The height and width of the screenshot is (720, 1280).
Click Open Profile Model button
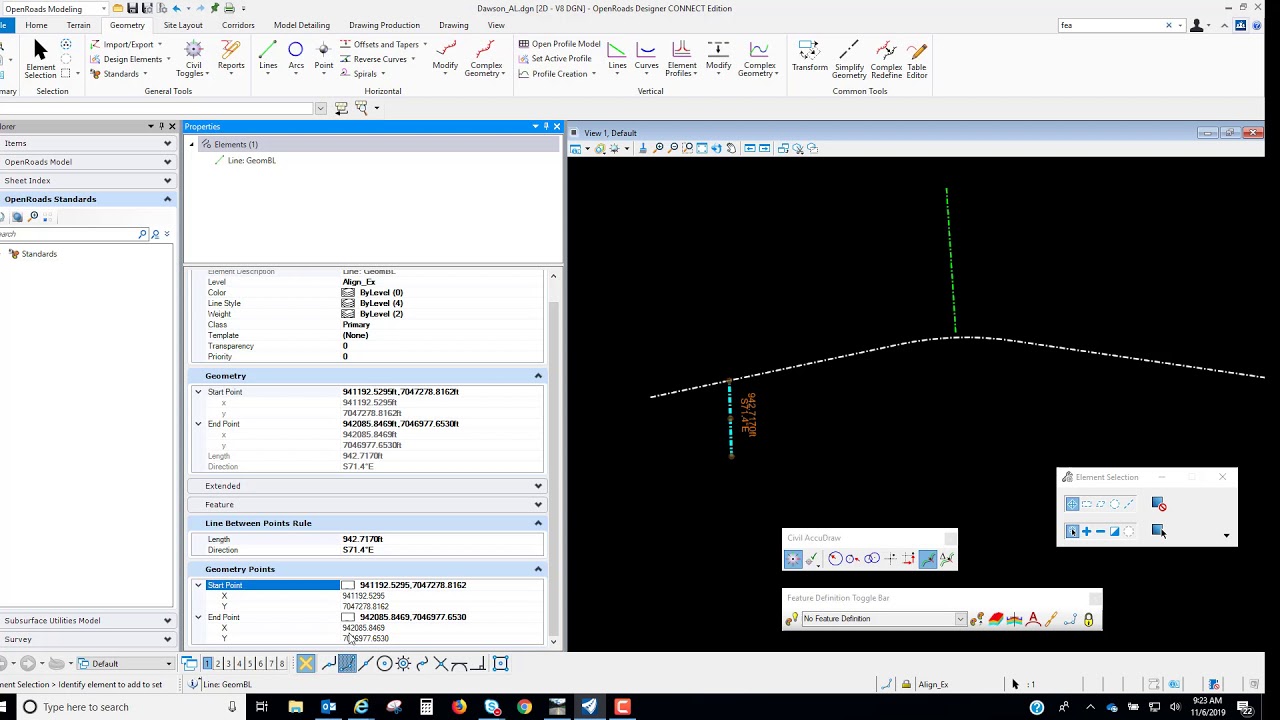pos(559,44)
